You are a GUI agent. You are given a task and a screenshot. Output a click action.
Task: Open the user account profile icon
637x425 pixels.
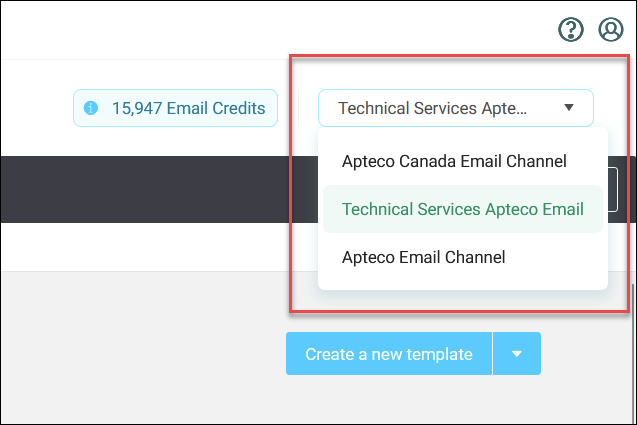(611, 29)
